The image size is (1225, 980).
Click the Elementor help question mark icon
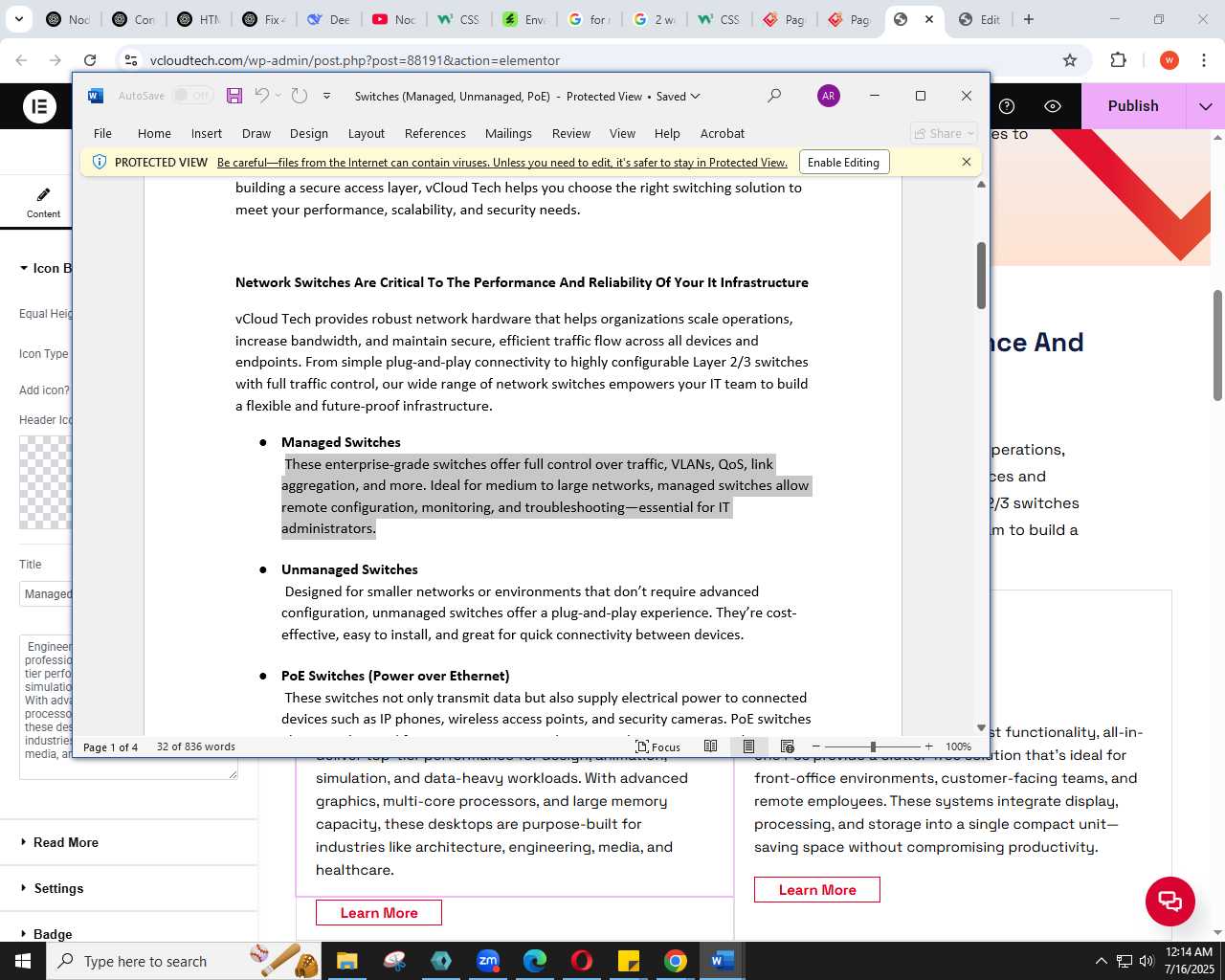(1006, 106)
